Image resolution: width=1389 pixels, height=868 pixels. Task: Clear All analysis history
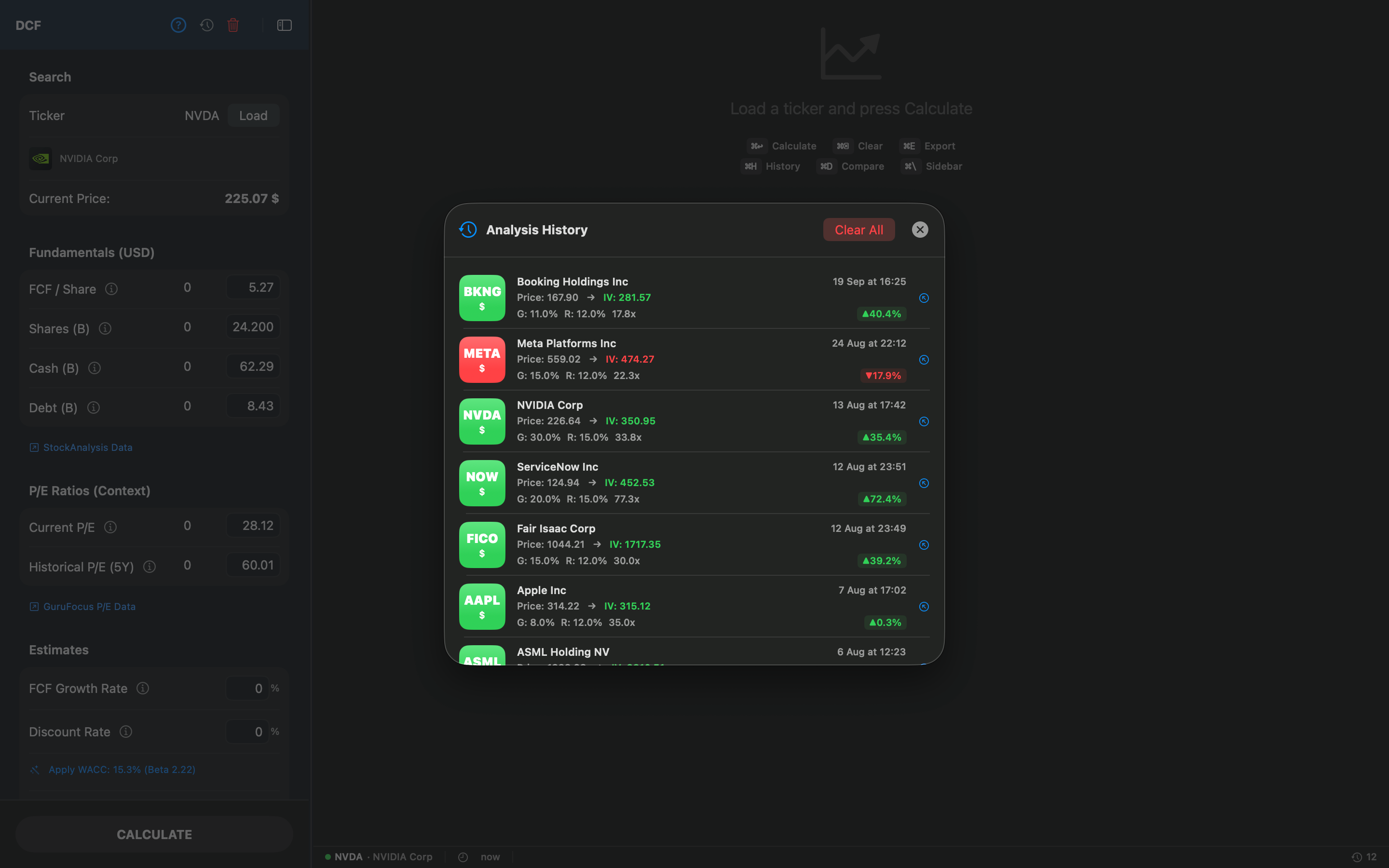(858, 230)
